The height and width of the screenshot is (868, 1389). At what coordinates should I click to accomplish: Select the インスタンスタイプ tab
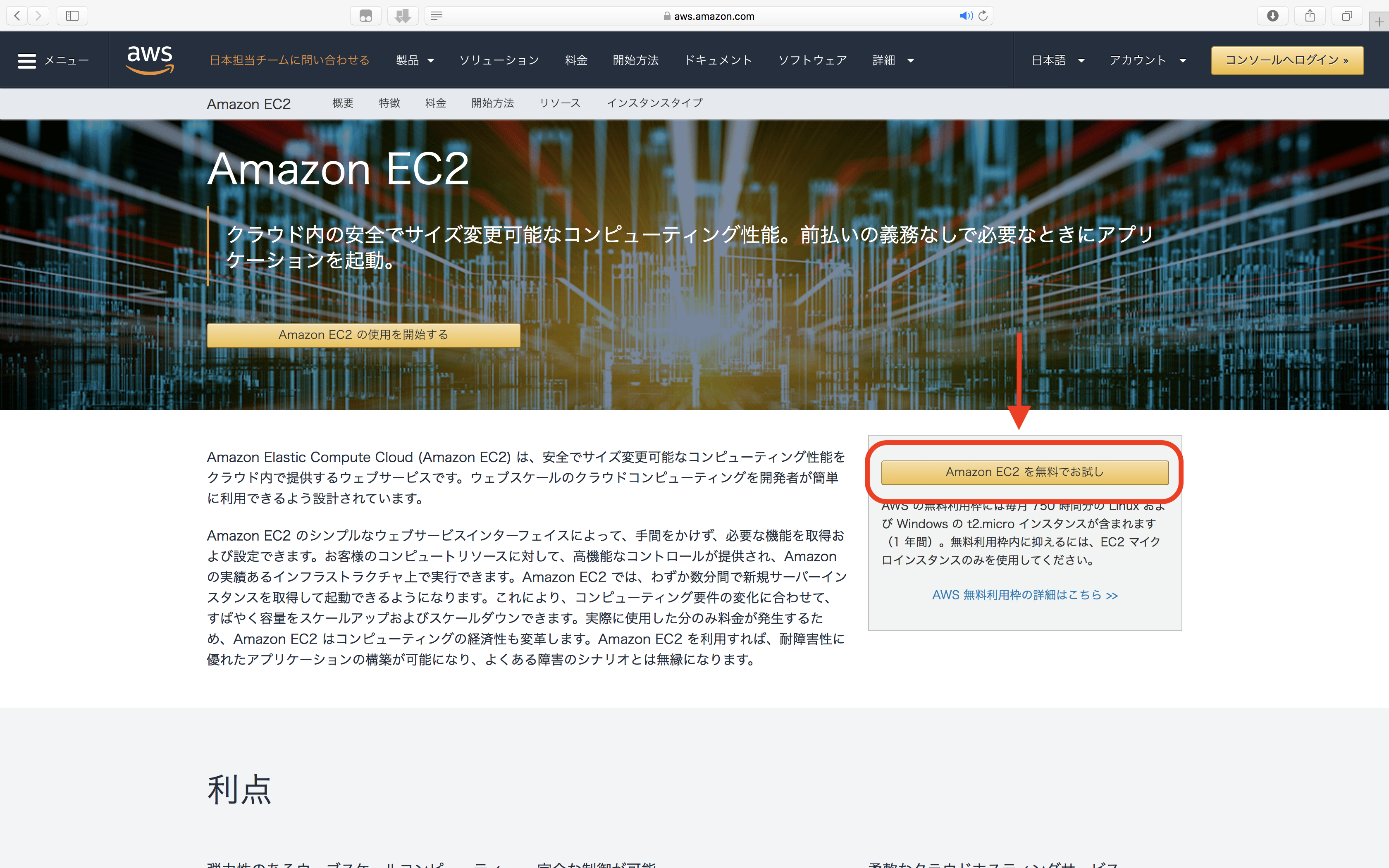(654, 103)
